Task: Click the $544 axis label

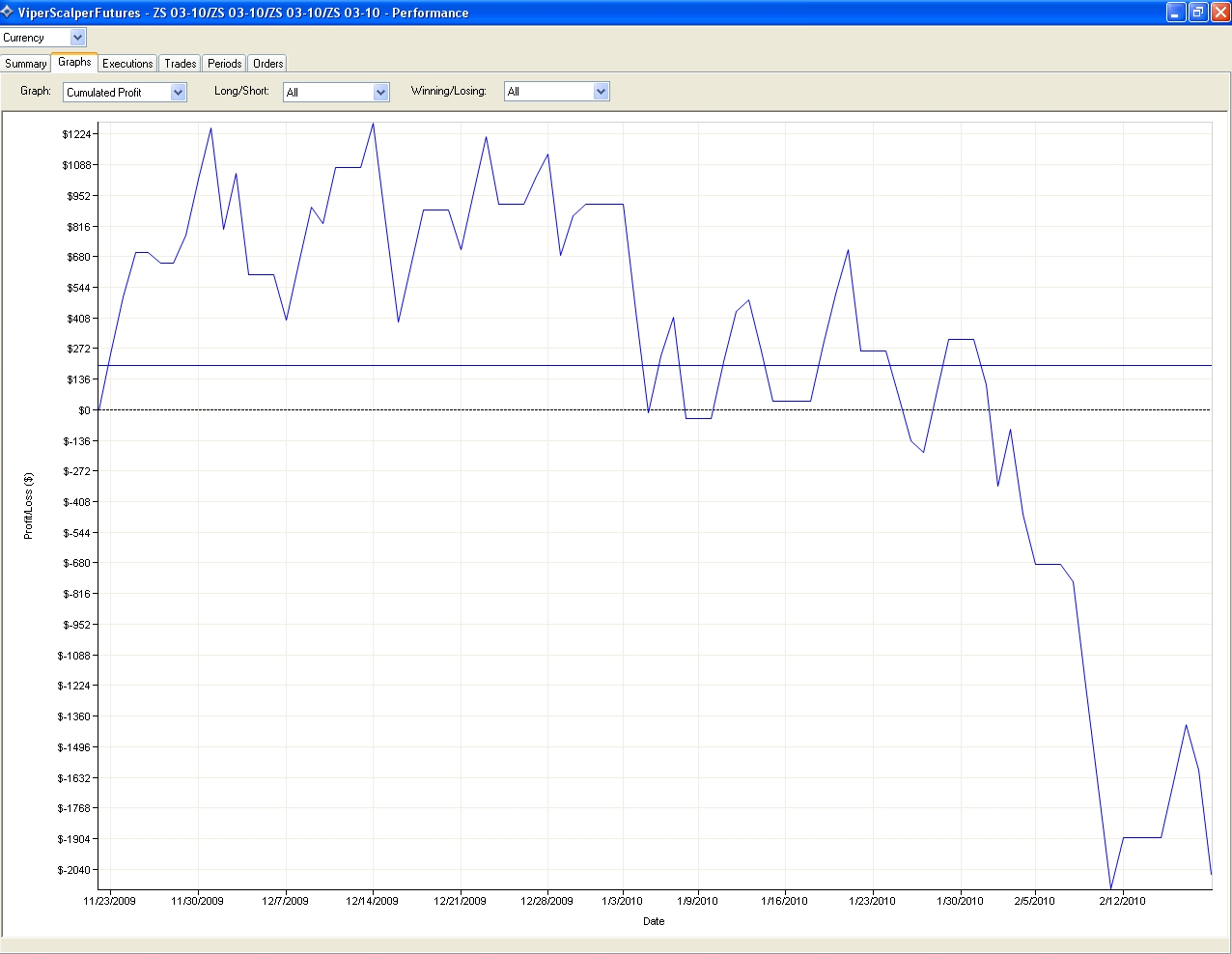Action: point(79,288)
